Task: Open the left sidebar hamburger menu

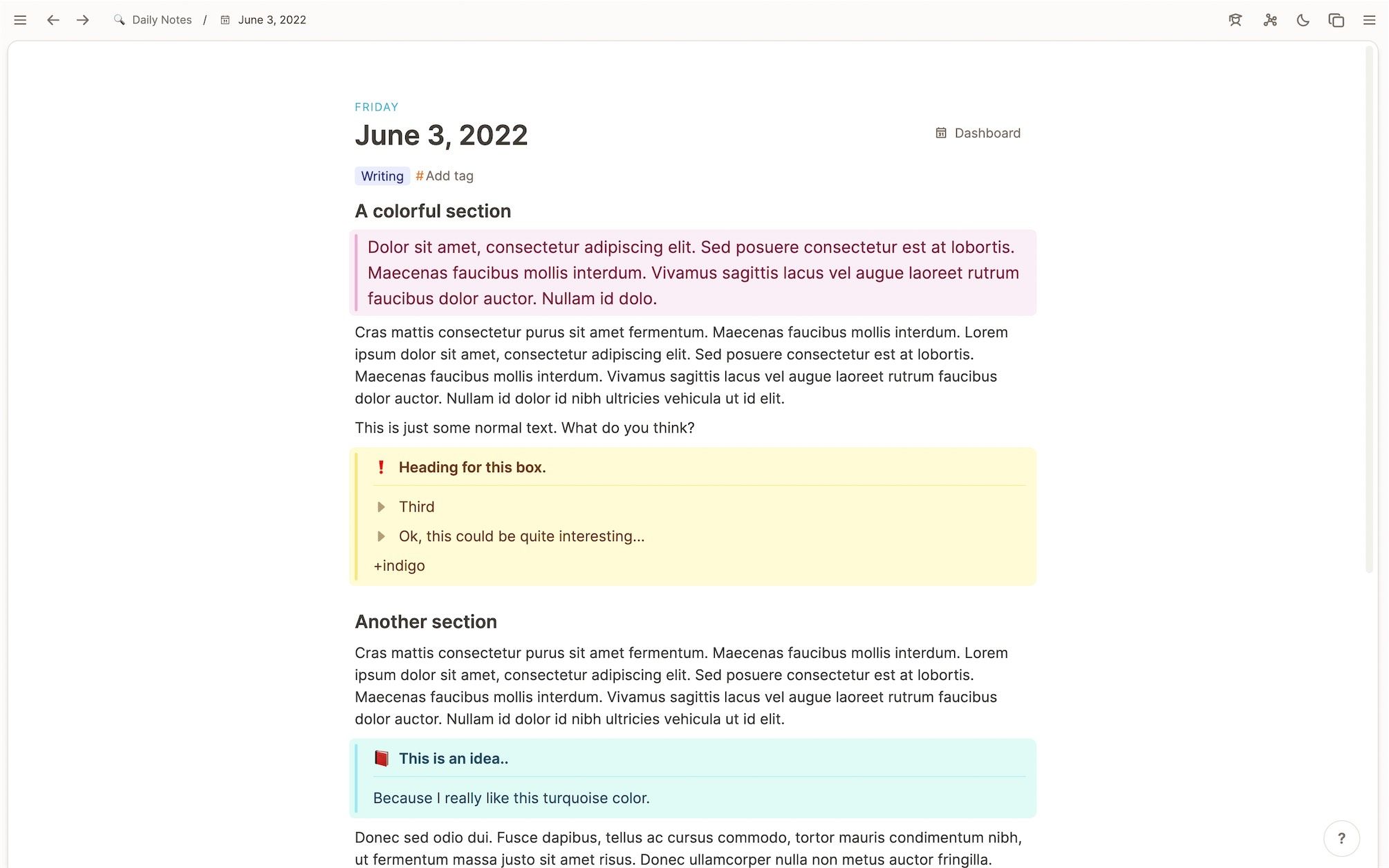Action: click(x=20, y=20)
